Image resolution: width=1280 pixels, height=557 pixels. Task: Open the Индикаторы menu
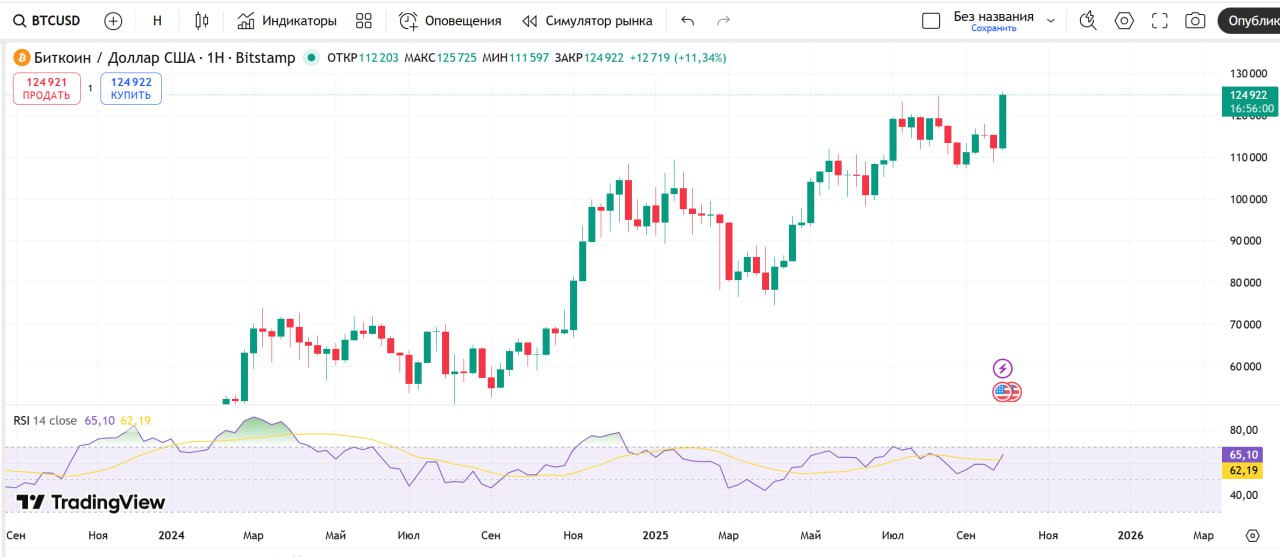point(287,21)
